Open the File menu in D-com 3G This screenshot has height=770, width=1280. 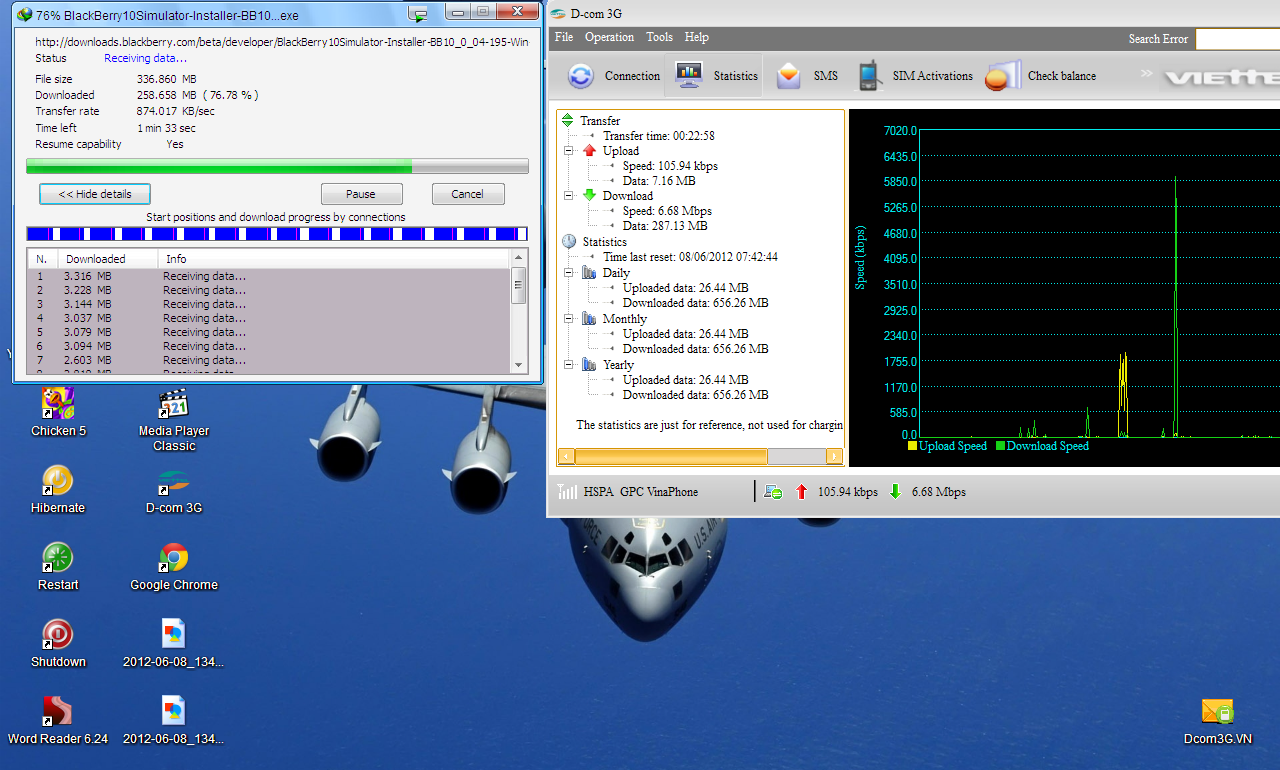(x=564, y=37)
